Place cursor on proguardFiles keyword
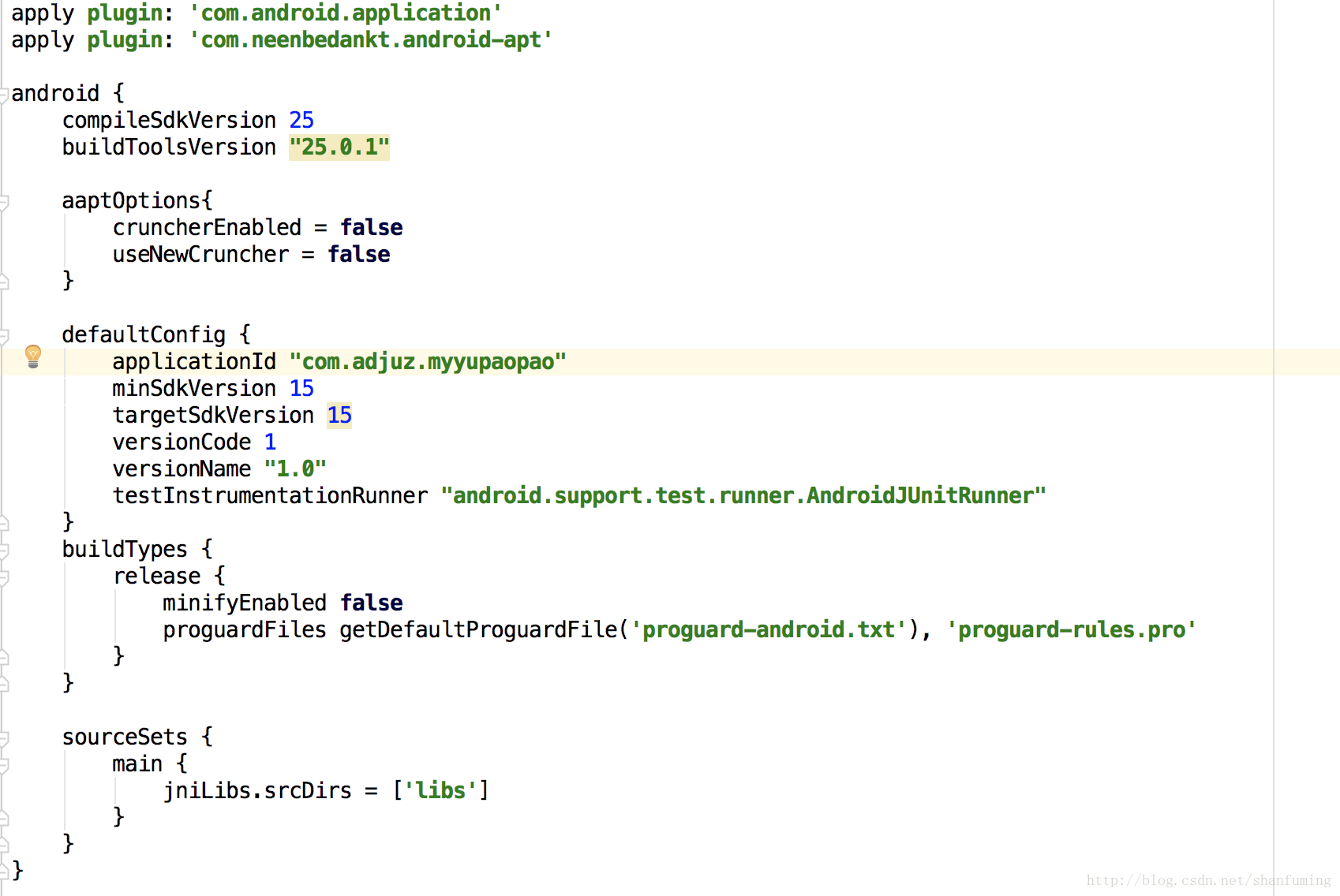Screen dimensions: 1340x896 coord(245,630)
